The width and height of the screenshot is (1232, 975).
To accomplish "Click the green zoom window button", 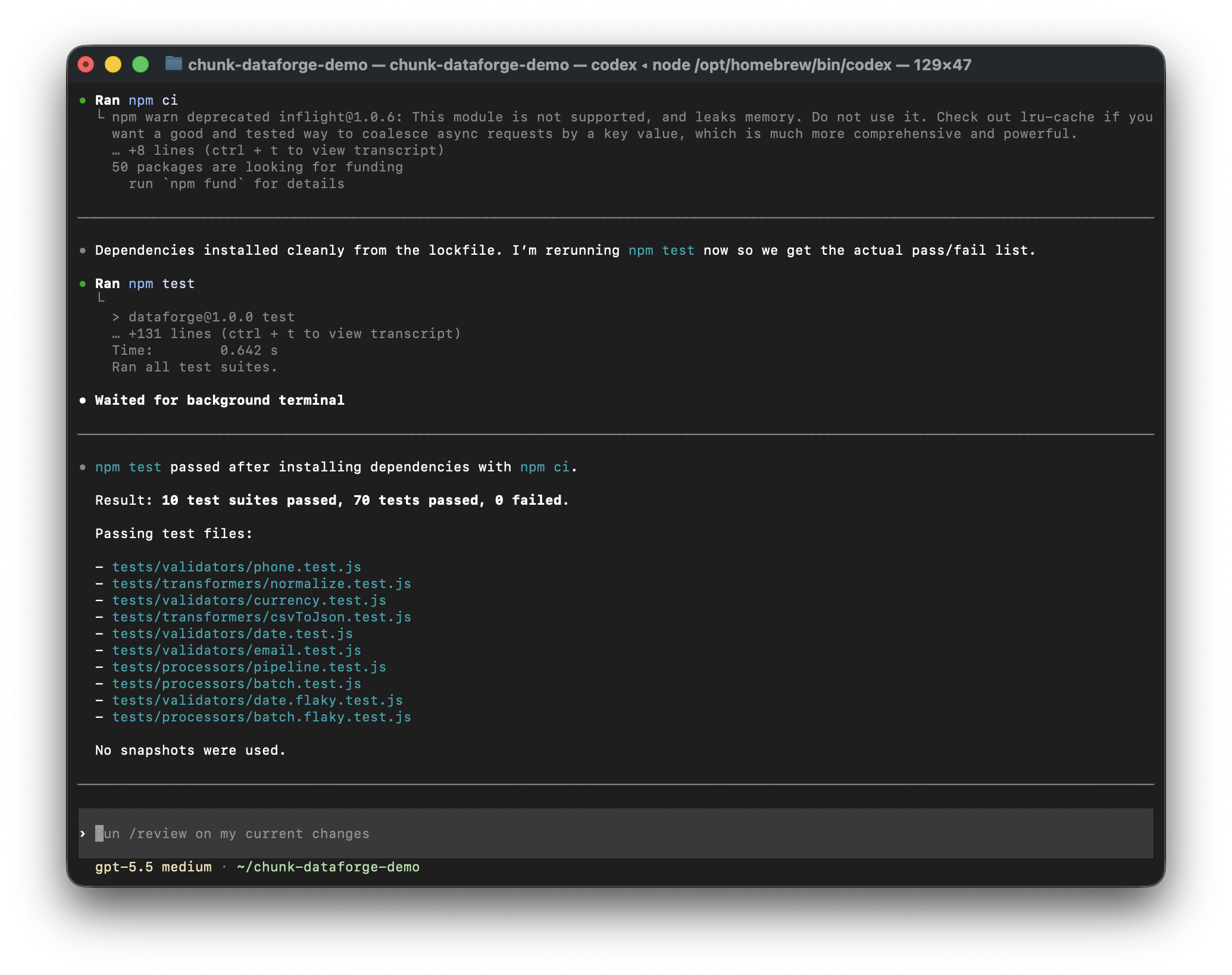I will point(140,64).
